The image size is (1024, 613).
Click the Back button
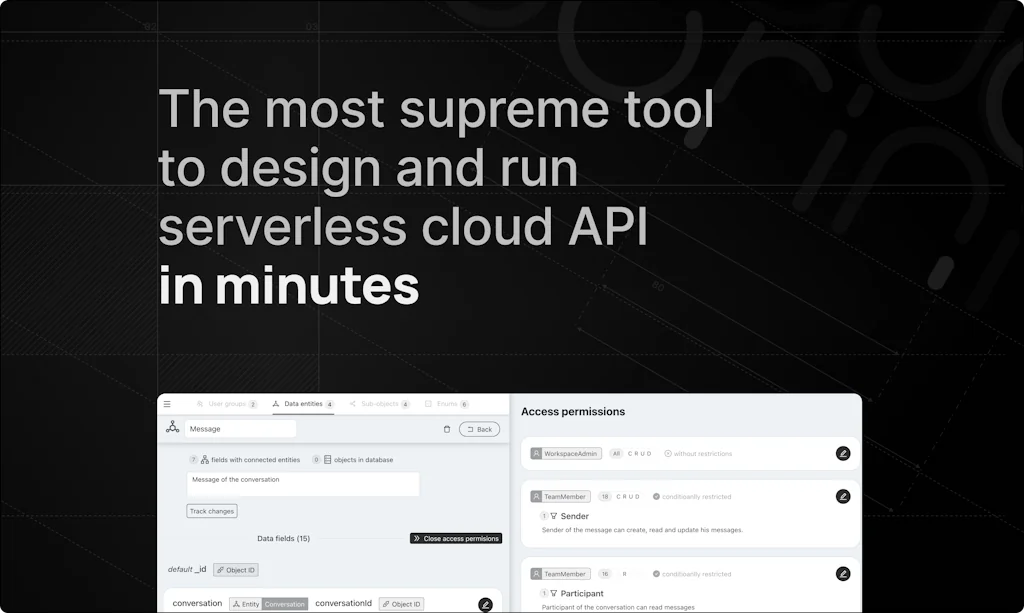point(480,429)
